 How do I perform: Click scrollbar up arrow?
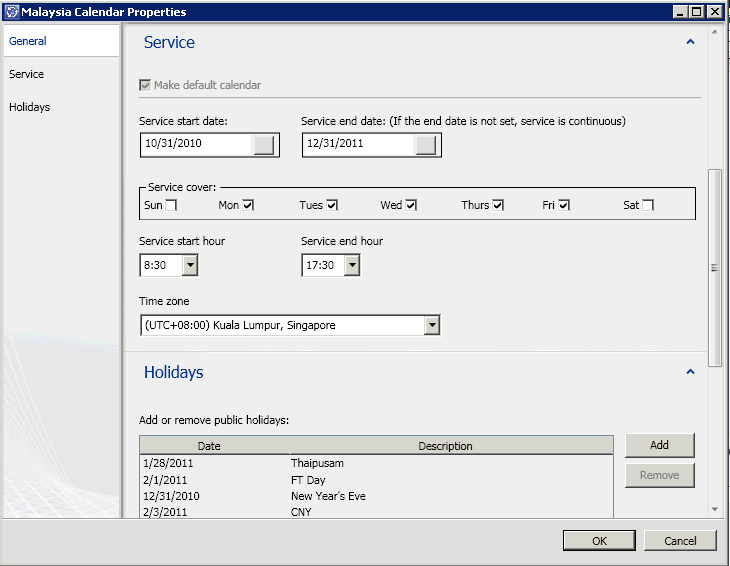click(715, 32)
